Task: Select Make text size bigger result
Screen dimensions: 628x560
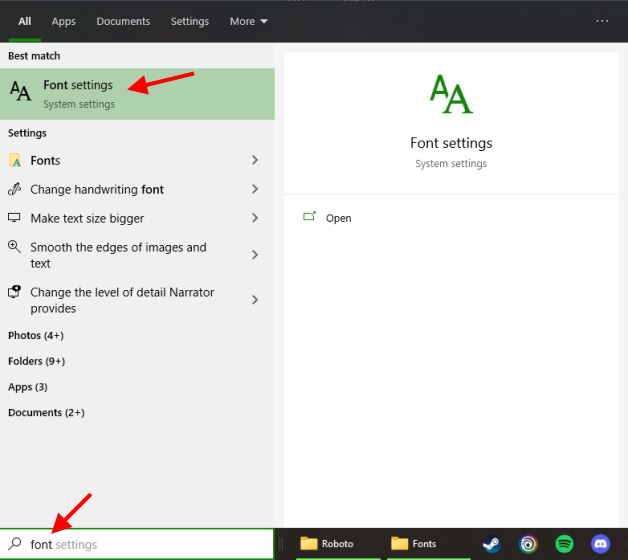Action: (137, 218)
